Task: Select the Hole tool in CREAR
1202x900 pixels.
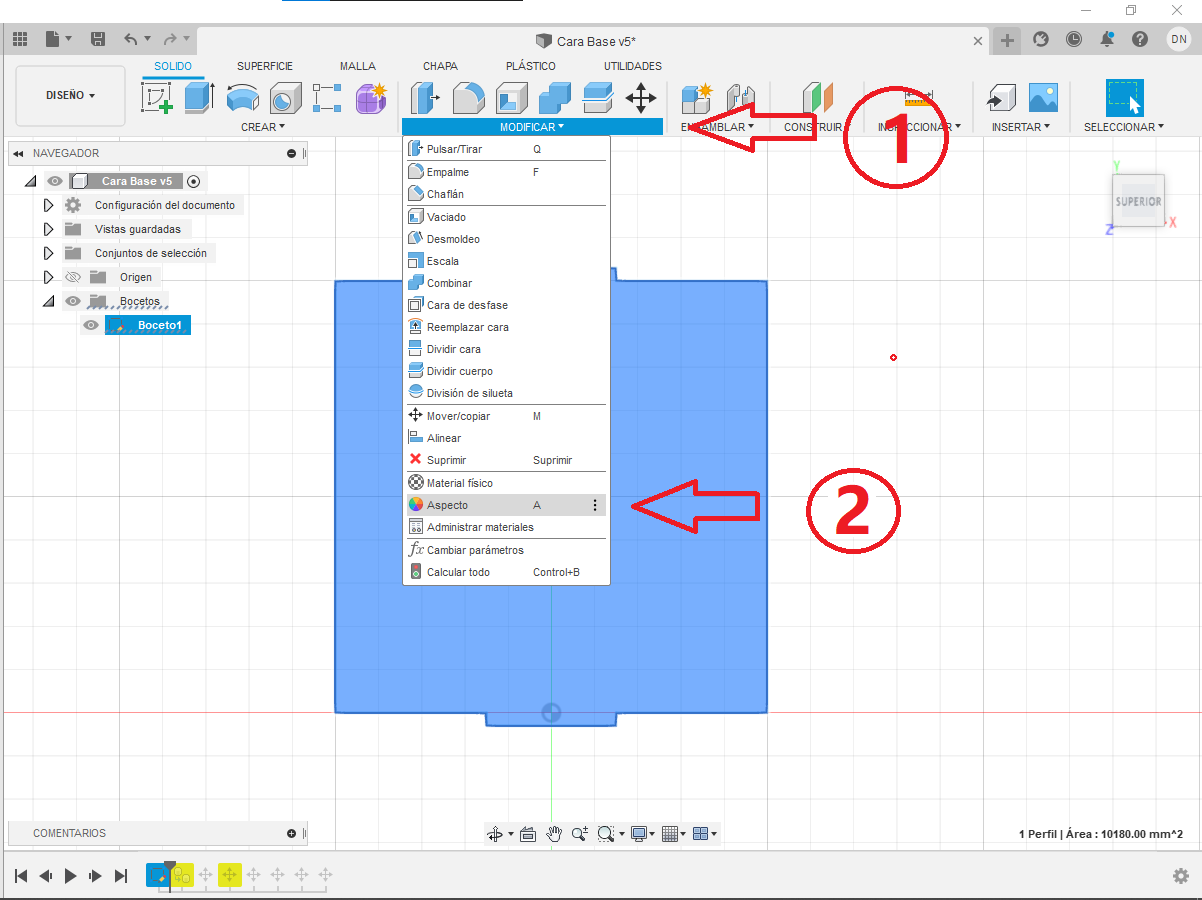Action: pyautogui.click(x=285, y=98)
